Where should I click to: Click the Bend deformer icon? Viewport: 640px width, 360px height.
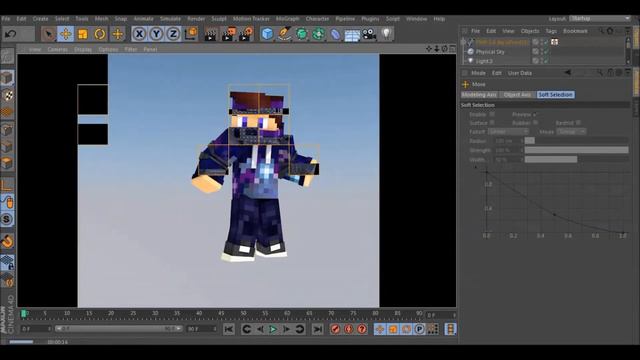pyautogui.click(x=335, y=34)
